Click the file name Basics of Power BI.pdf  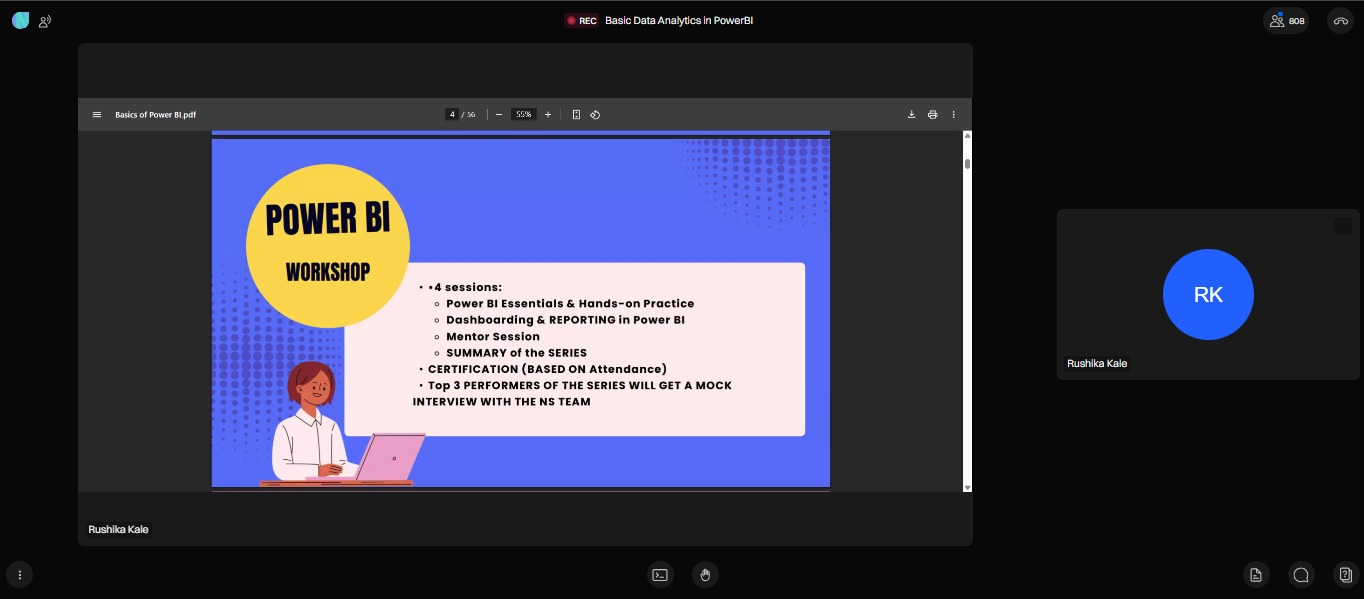(x=155, y=115)
